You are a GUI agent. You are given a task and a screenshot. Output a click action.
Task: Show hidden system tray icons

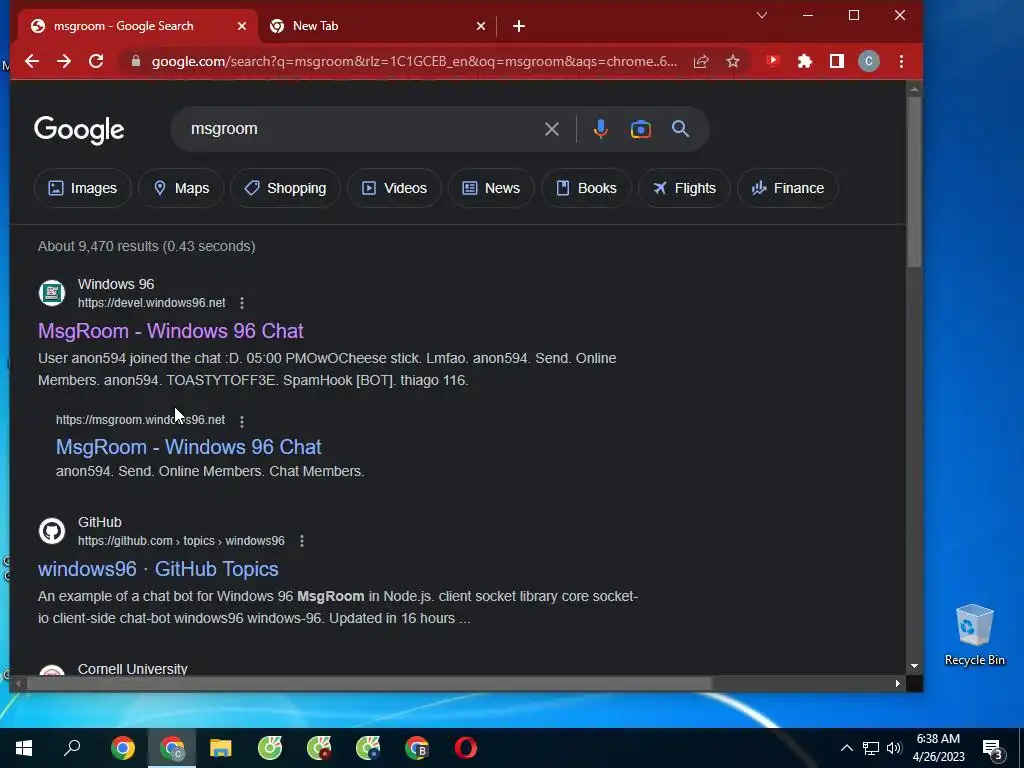[846, 748]
